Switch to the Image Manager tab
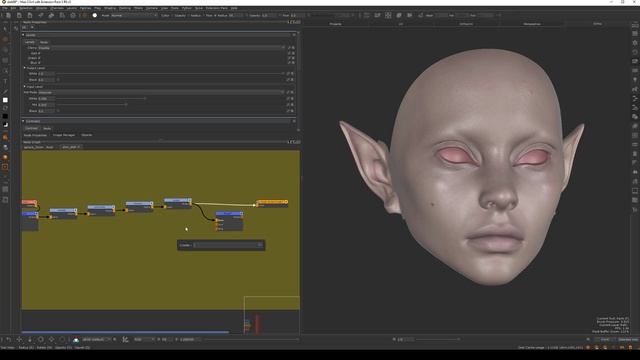The image size is (640, 360). 64,135
